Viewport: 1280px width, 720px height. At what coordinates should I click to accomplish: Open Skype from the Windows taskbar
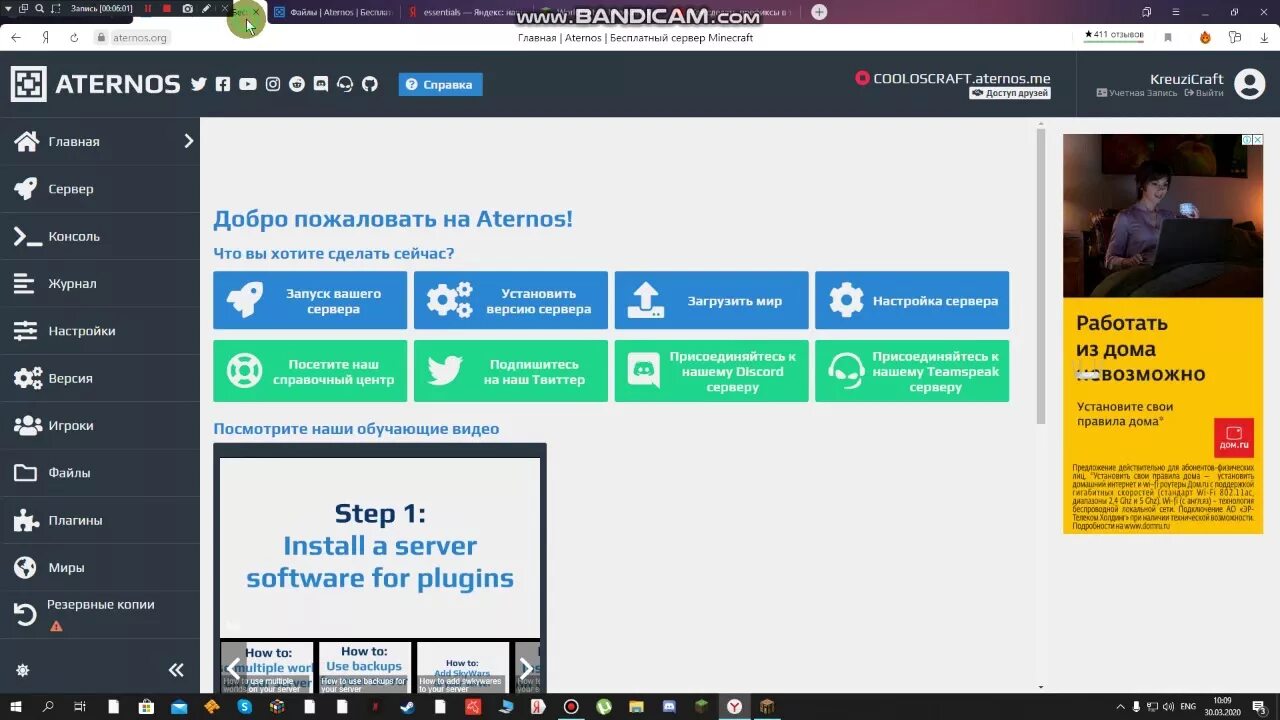coord(244,706)
